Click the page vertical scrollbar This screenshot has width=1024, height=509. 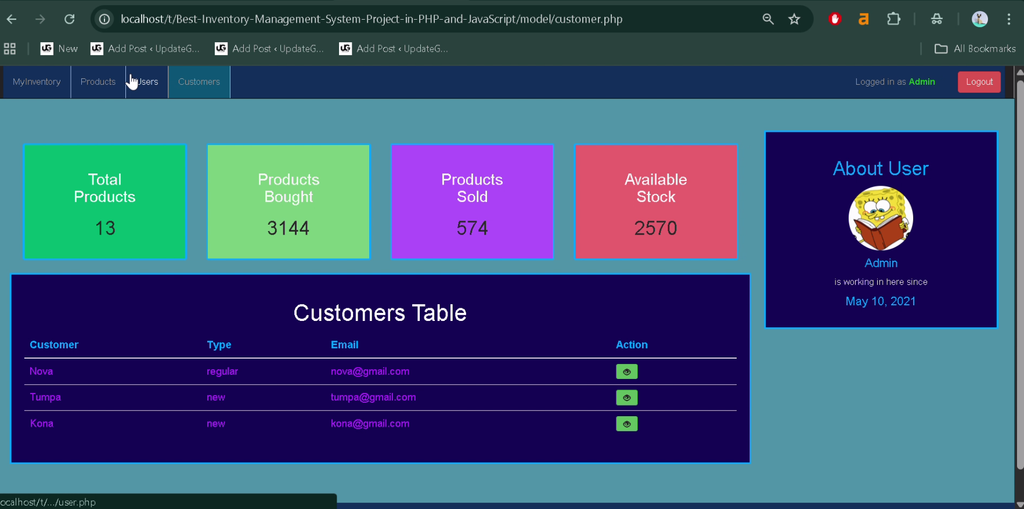[1020, 273]
